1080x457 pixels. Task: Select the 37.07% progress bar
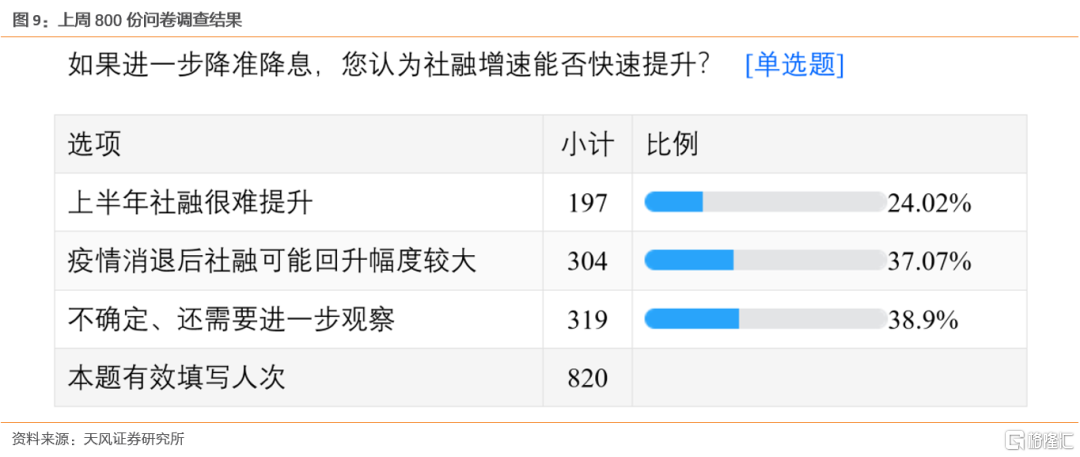765,260
